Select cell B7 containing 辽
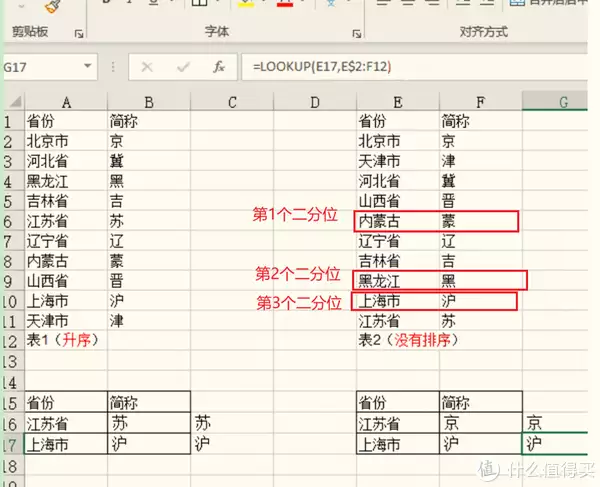Viewport: 600px width, 487px height. tap(149, 241)
